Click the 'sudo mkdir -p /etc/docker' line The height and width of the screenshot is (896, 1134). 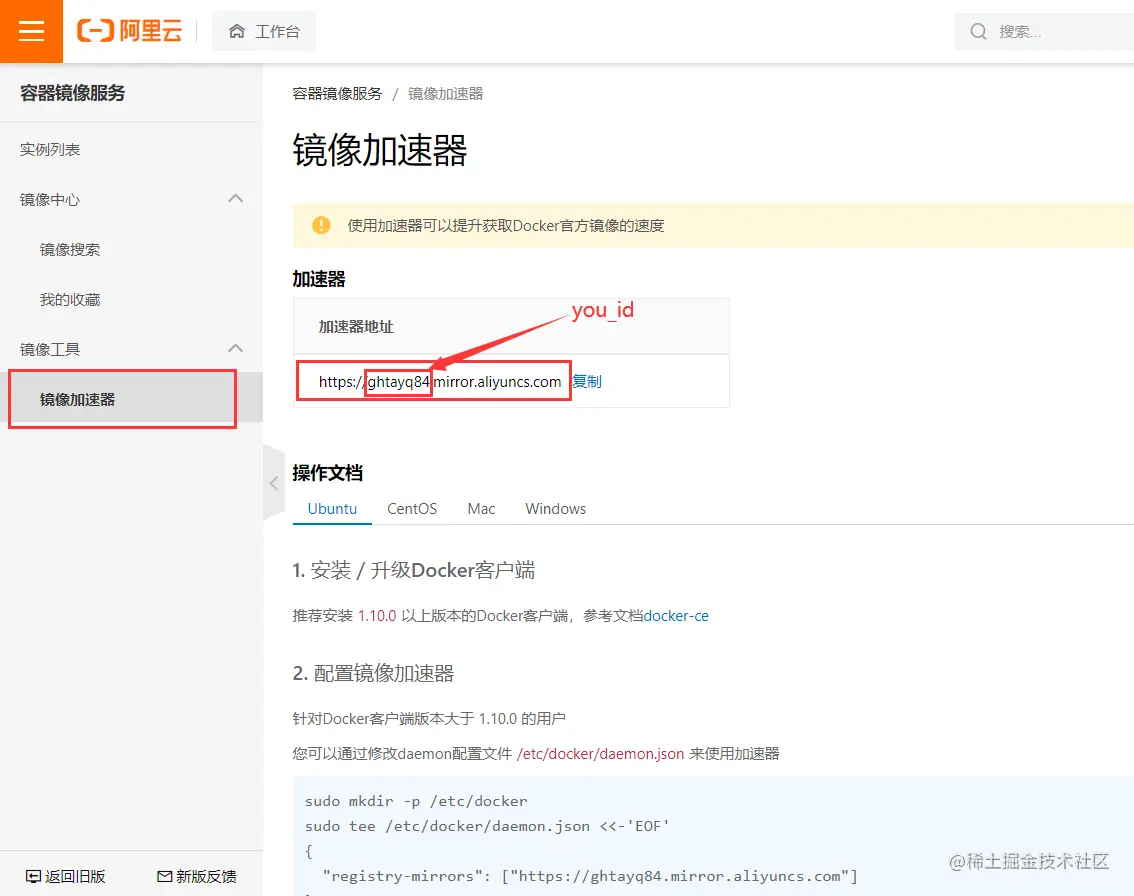pyautogui.click(x=416, y=801)
